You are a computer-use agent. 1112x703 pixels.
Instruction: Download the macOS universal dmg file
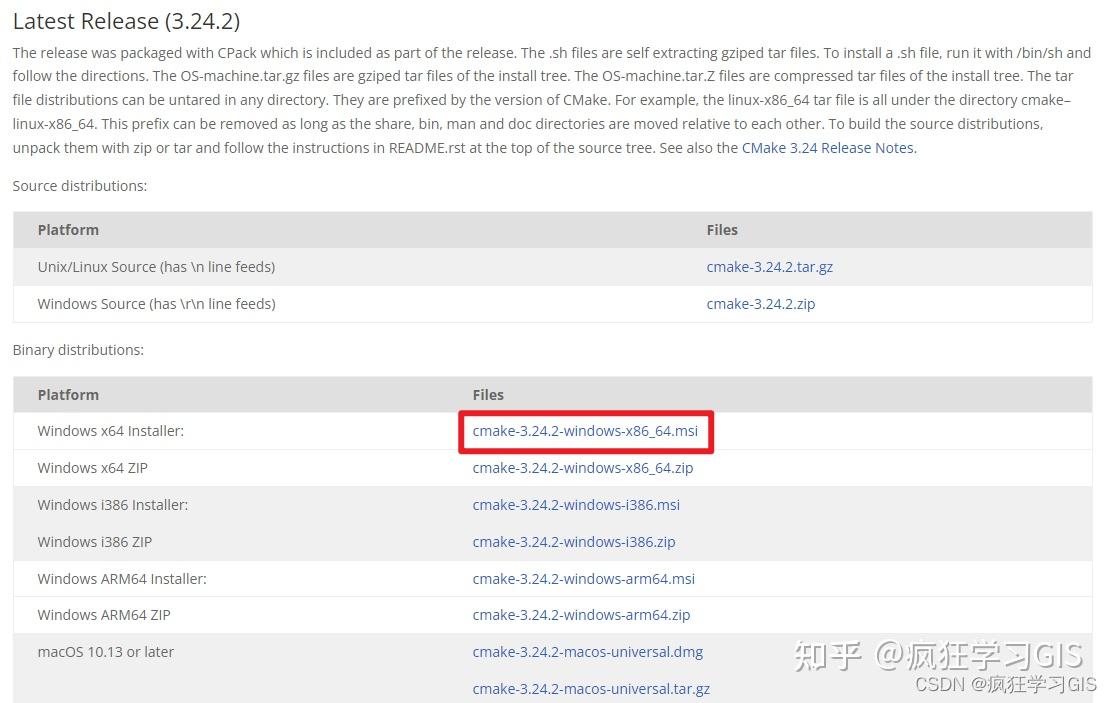click(x=588, y=652)
